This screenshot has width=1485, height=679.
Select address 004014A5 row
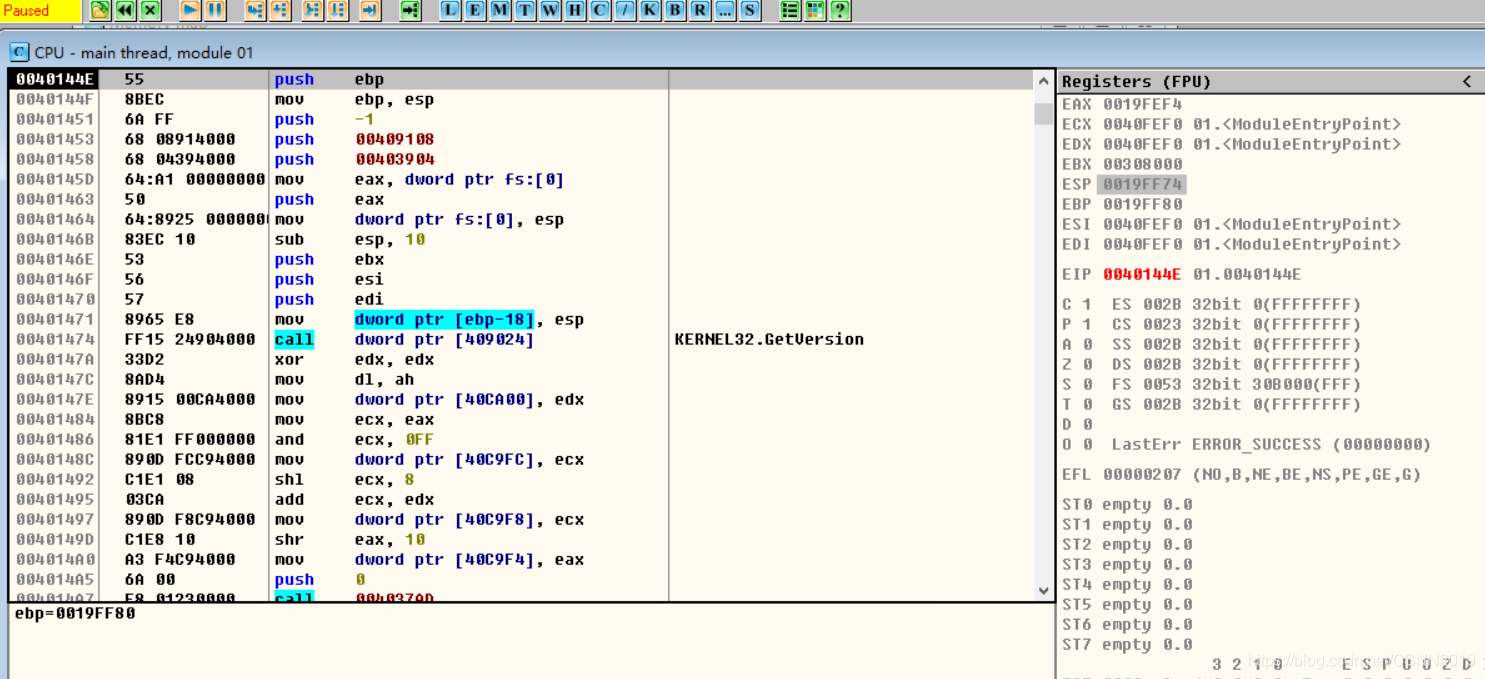click(521, 579)
